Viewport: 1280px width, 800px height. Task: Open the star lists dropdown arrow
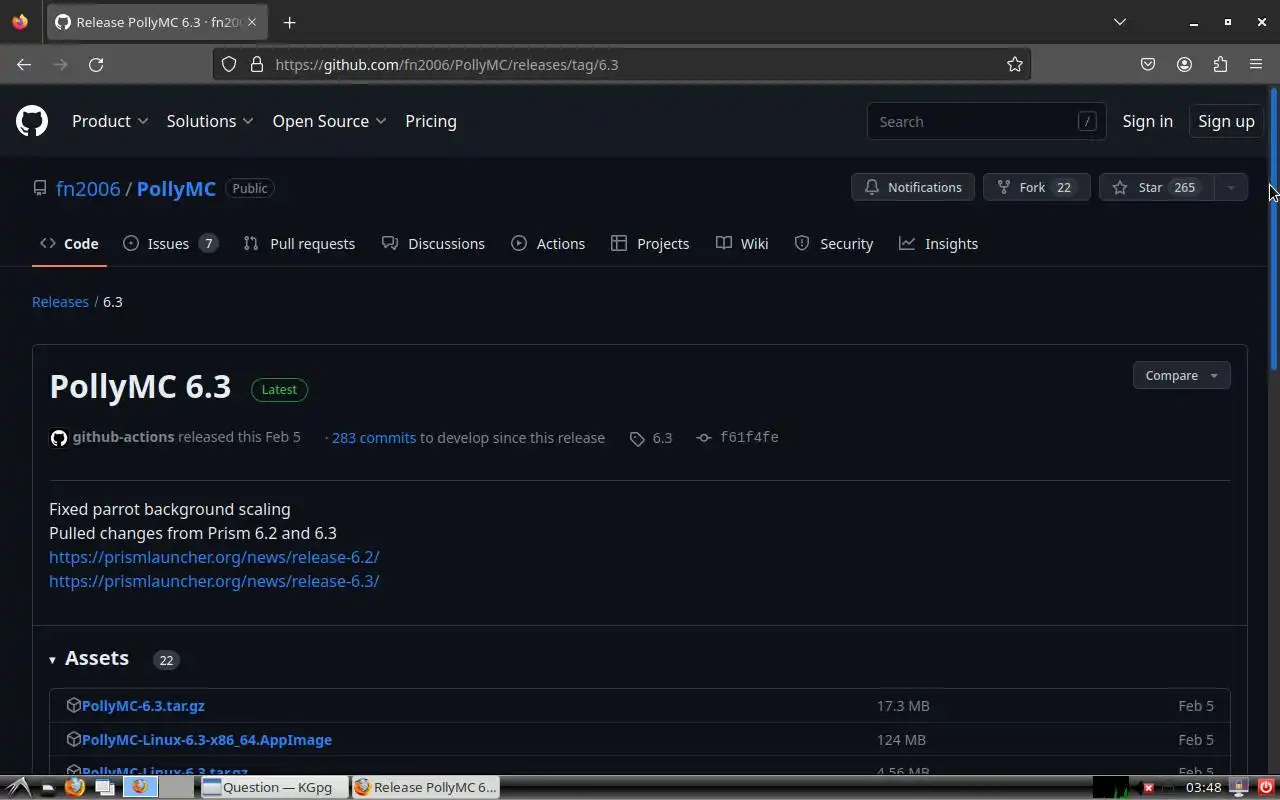coord(1231,187)
